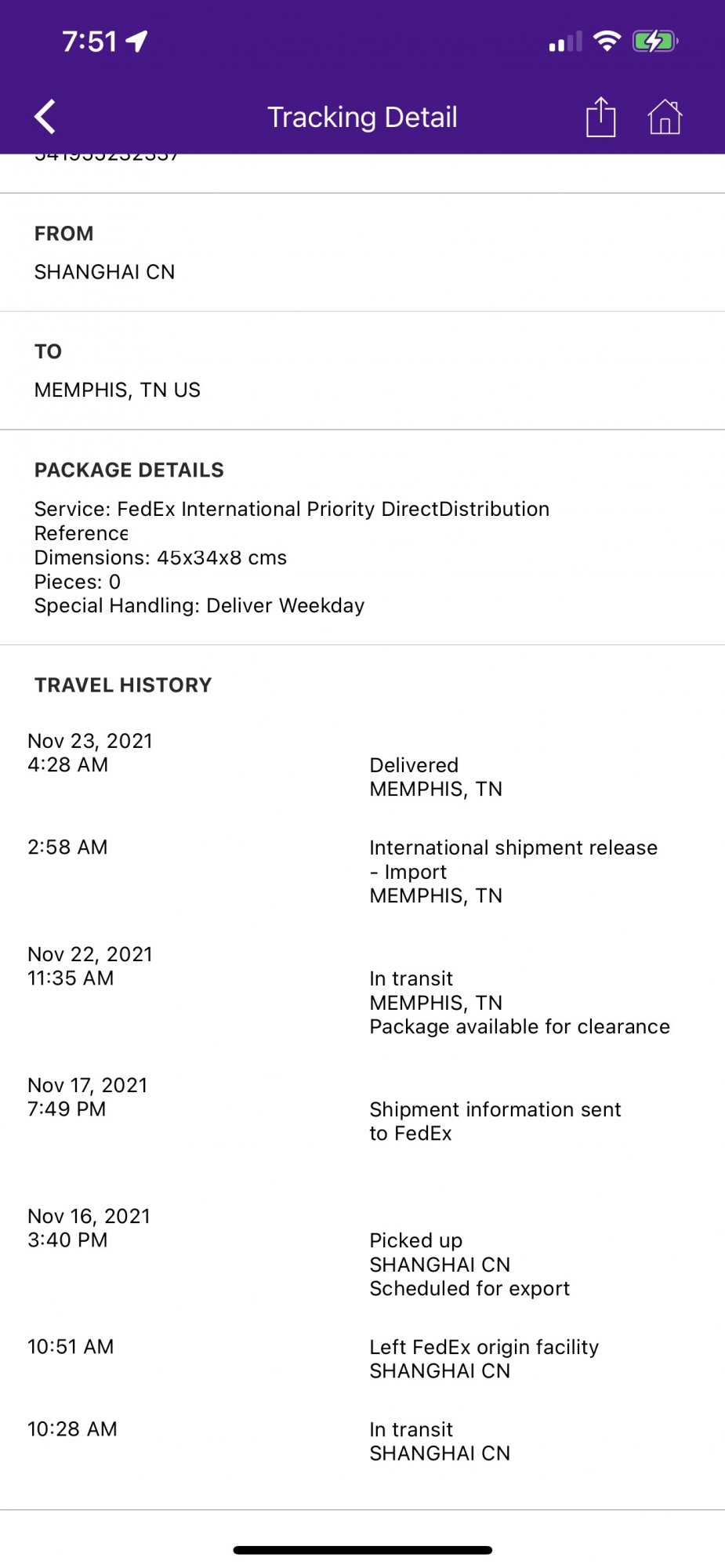Tap the 7:51 clock in status bar
The width and height of the screenshot is (725, 1568).
click(89, 41)
